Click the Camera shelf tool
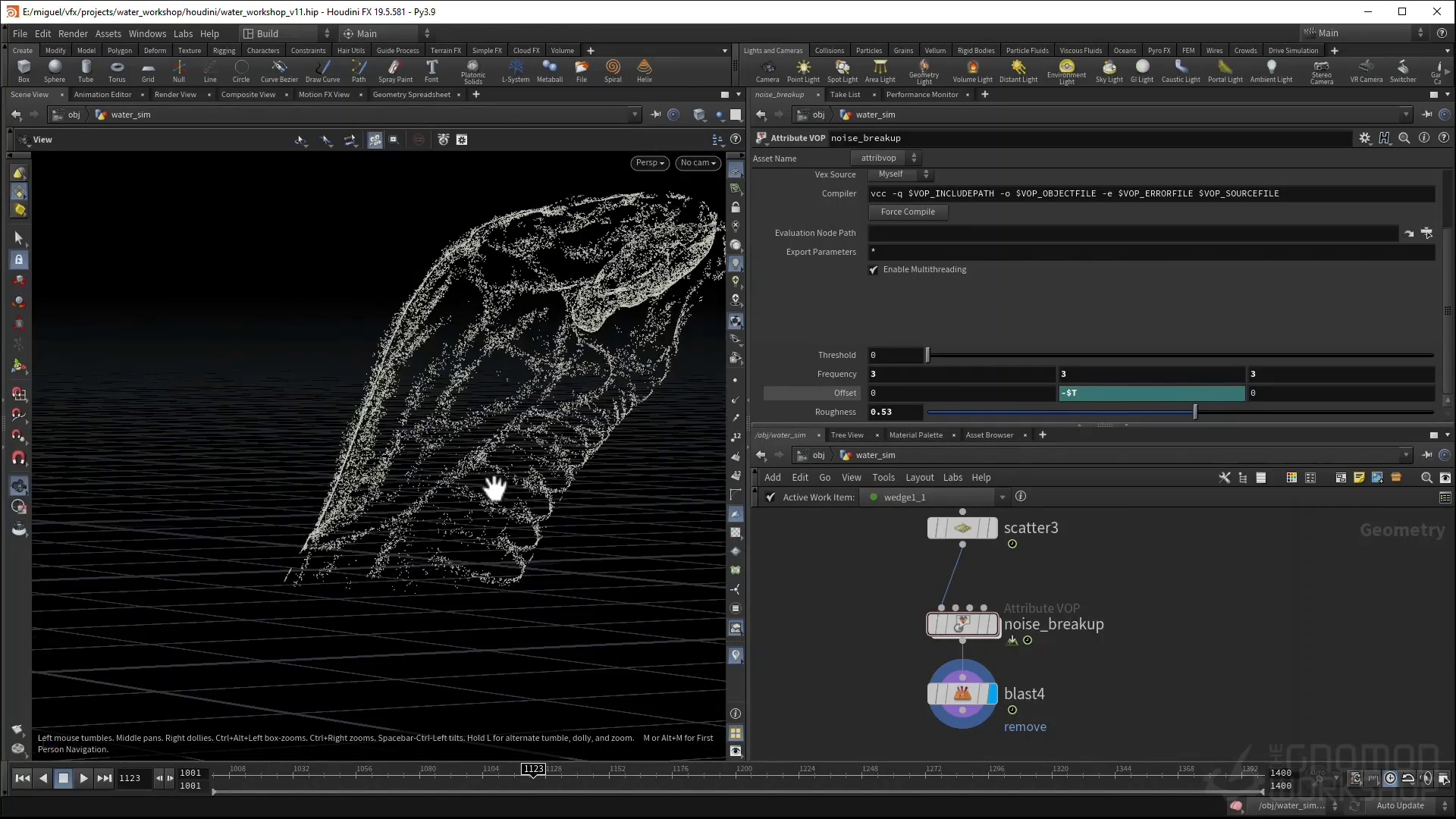Screen dimensions: 1456x819 (767, 70)
